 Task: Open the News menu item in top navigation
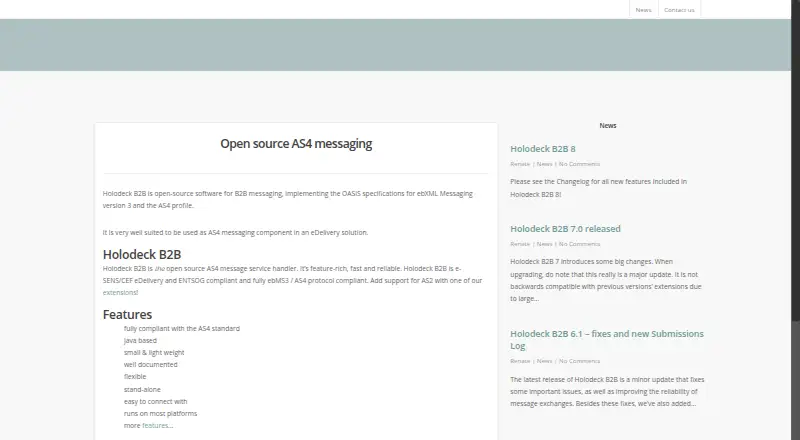643,10
